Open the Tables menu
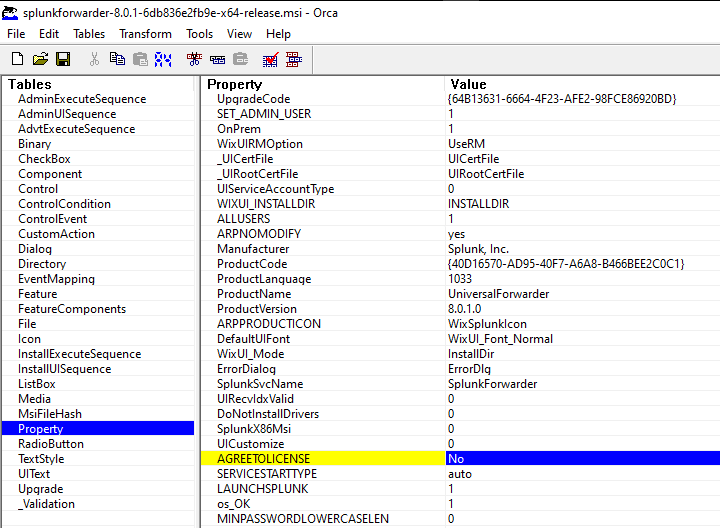Image resolution: width=720 pixels, height=528 pixels. [89, 34]
